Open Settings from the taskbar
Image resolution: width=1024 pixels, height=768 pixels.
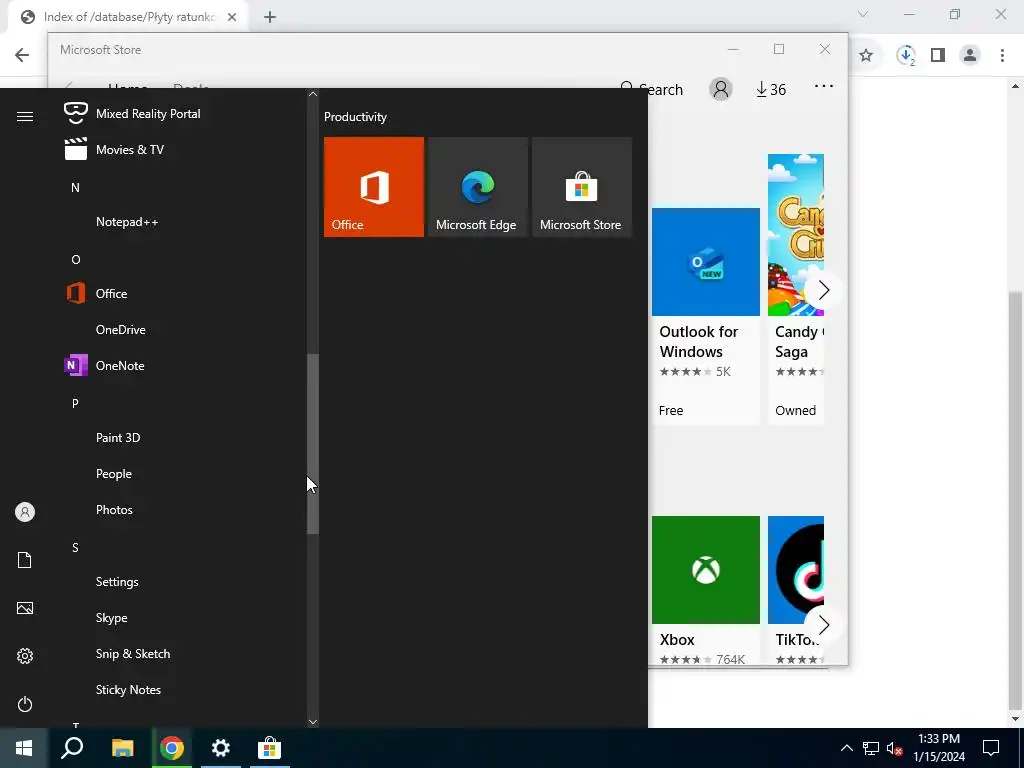(x=221, y=748)
